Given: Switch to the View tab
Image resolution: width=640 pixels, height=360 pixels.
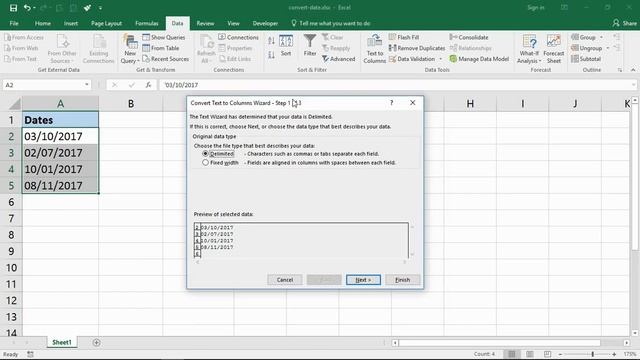Looking at the screenshot, I should (233, 23).
